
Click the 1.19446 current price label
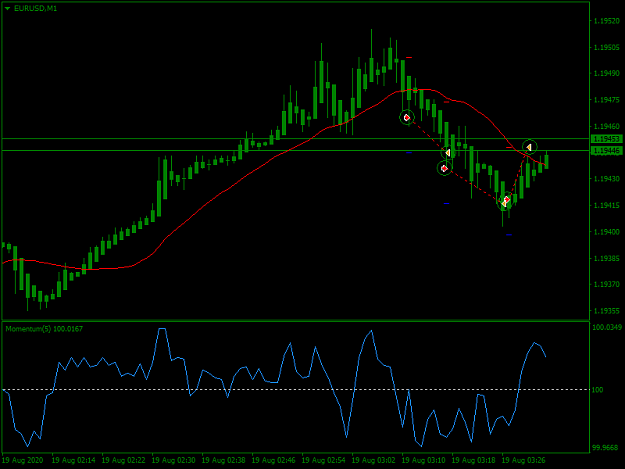(x=607, y=151)
